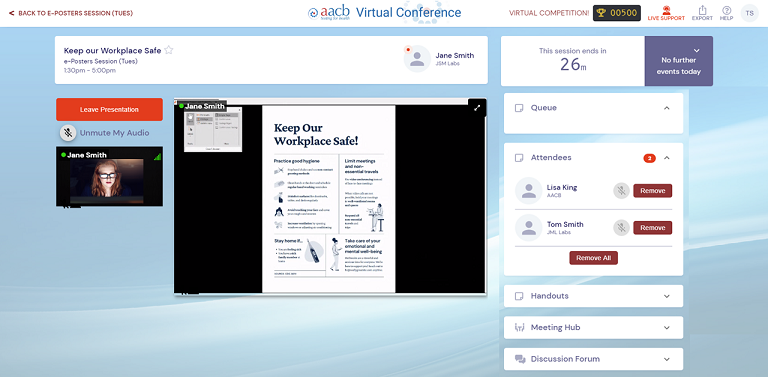Click Jane Smith's presenter avatar
This screenshot has width=768, height=377.
coord(417,59)
